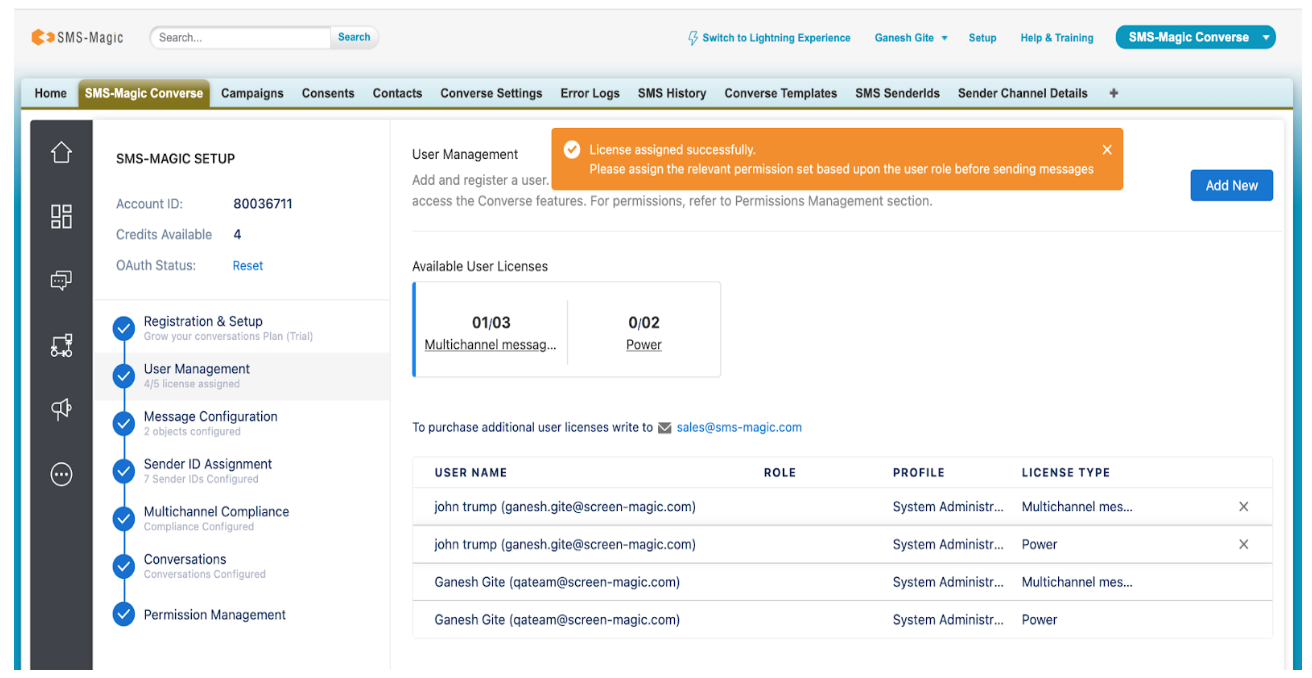Open the home icon in dark sidebar

pos(61,153)
